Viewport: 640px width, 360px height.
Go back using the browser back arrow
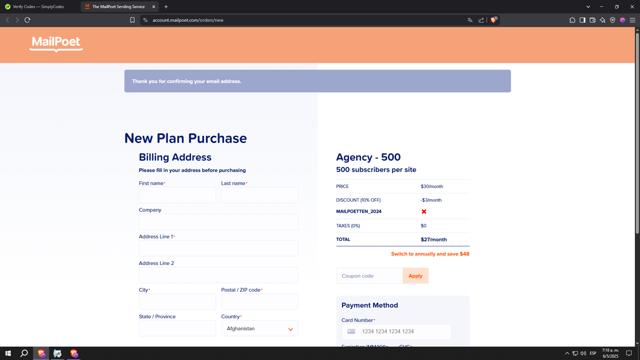7,20
